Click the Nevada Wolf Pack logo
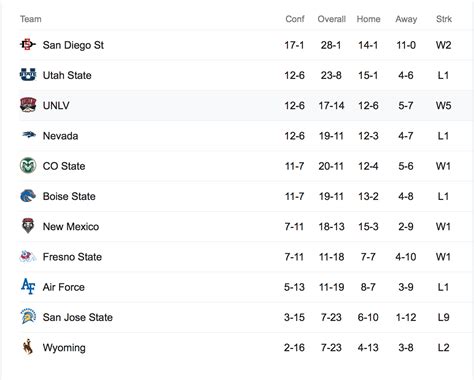 tap(29, 135)
